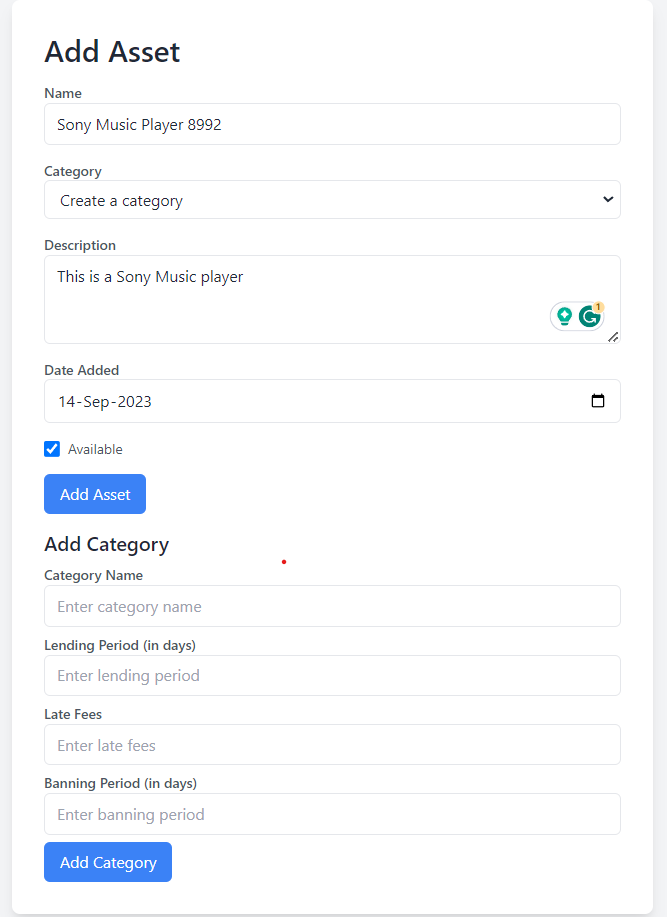Open the calendar picker icon in Date Added
The width and height of the screenshot is (667, 917).
pyautogui.click(x=597, y=401)
